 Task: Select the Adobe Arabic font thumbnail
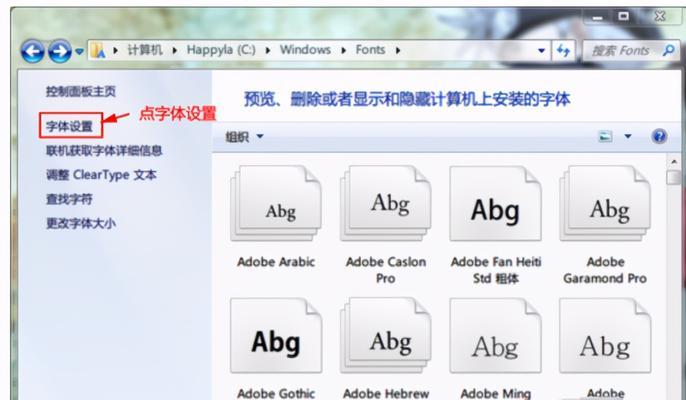tap(276, 203)
